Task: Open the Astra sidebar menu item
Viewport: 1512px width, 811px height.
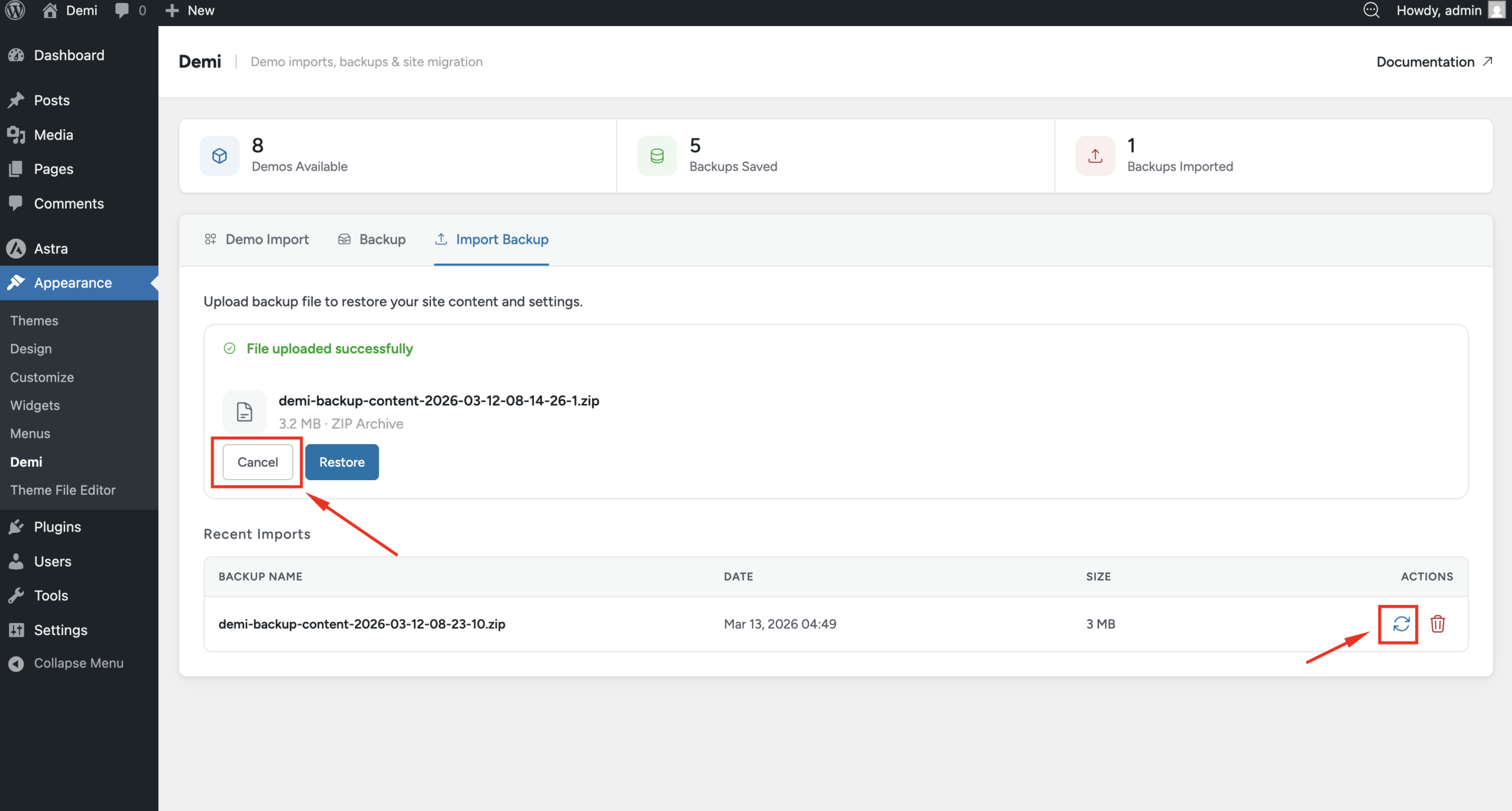Action: tap(51, 249)
